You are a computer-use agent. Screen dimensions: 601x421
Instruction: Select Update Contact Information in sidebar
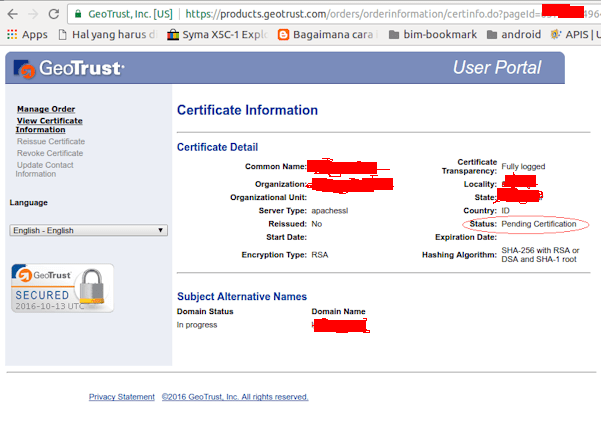pyautogui.click(x=44, y=169)
